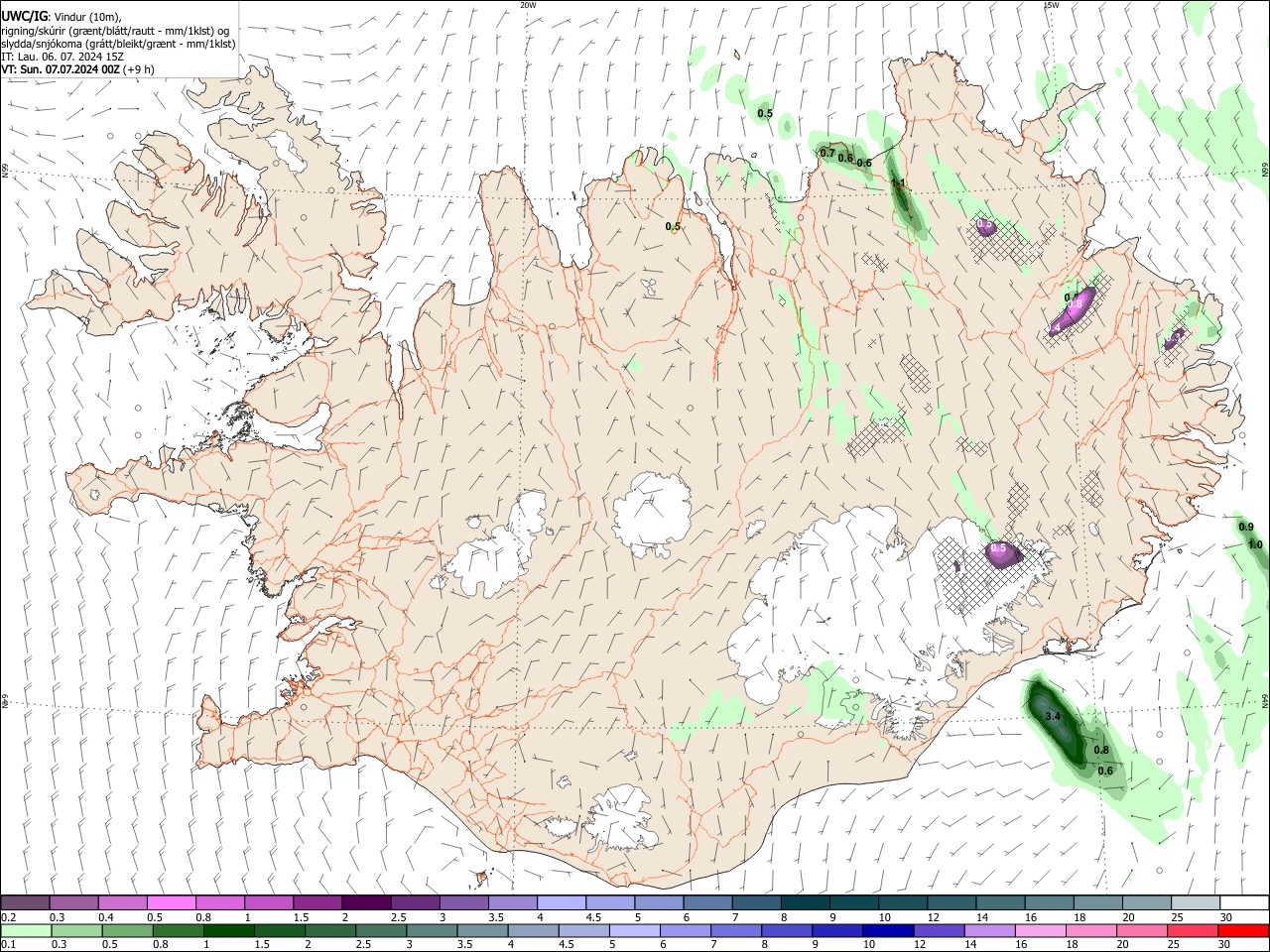Viewport: 1270px width, 952px height.
Task: Click the 0.2 value under the snow scale
Action: point(9,917)
